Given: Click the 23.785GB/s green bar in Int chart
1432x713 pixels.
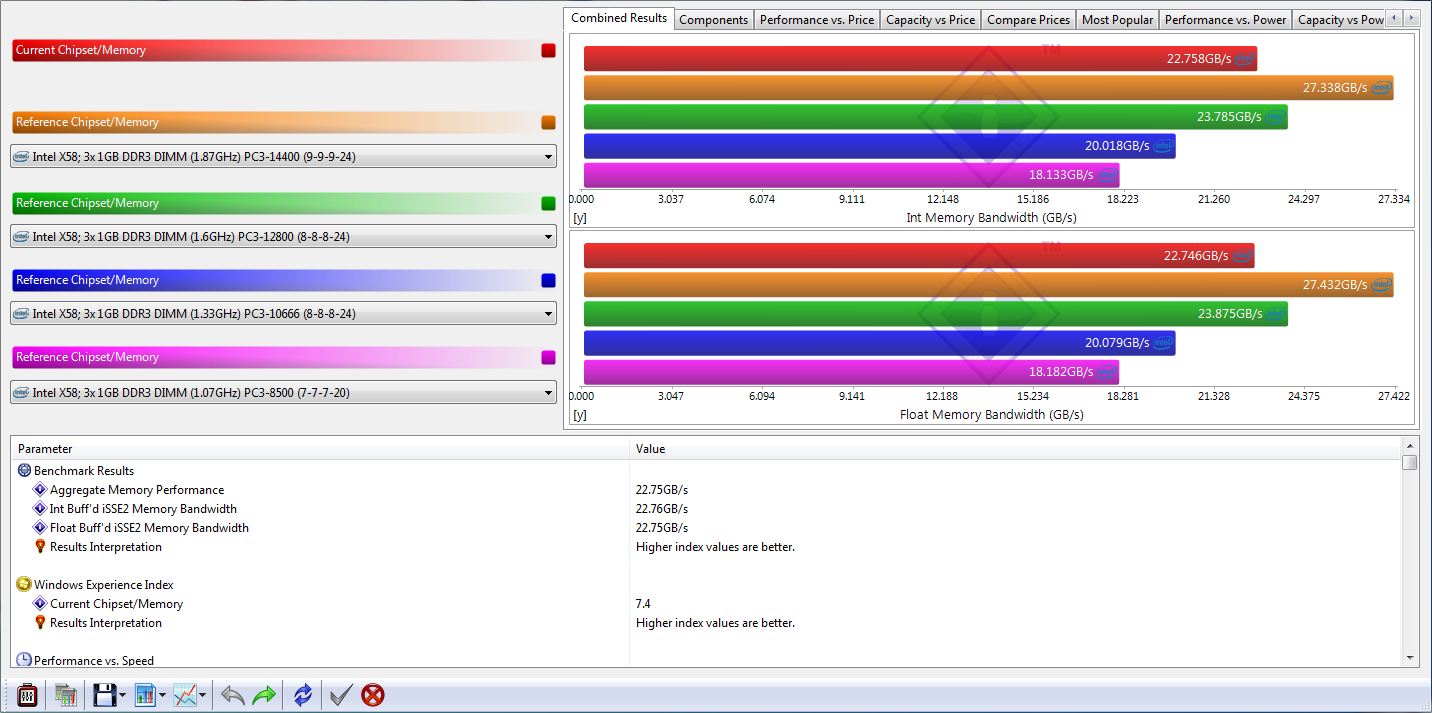Looking at the screenshot, I should (936, 117).
